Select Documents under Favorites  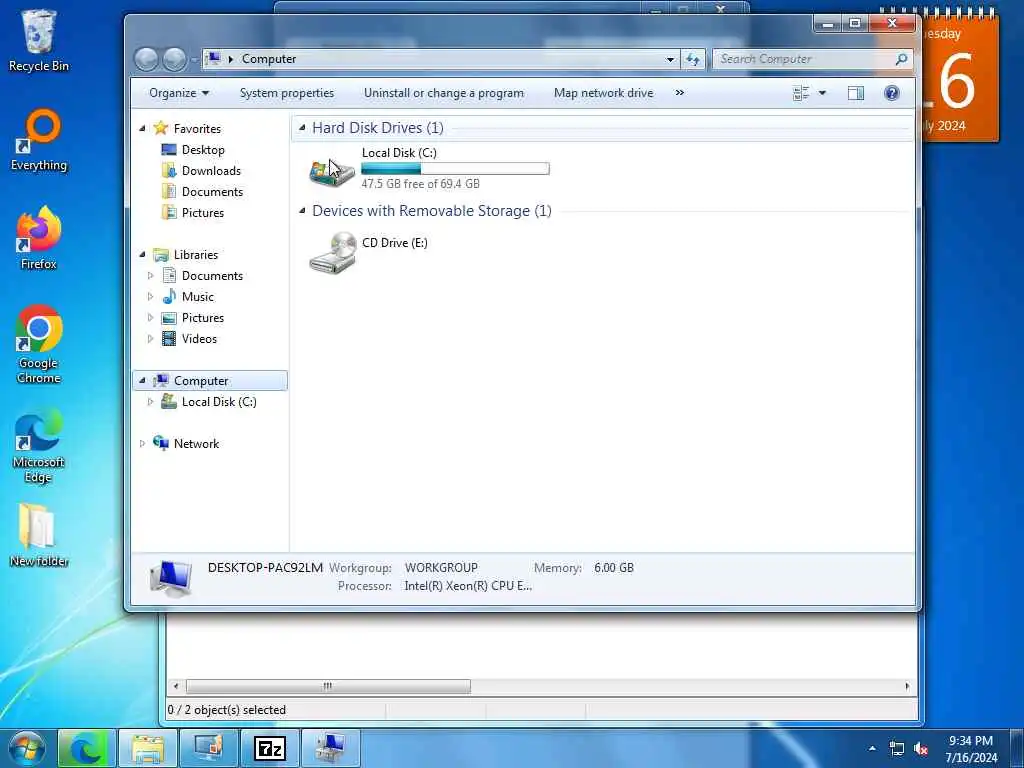[212, 191]
